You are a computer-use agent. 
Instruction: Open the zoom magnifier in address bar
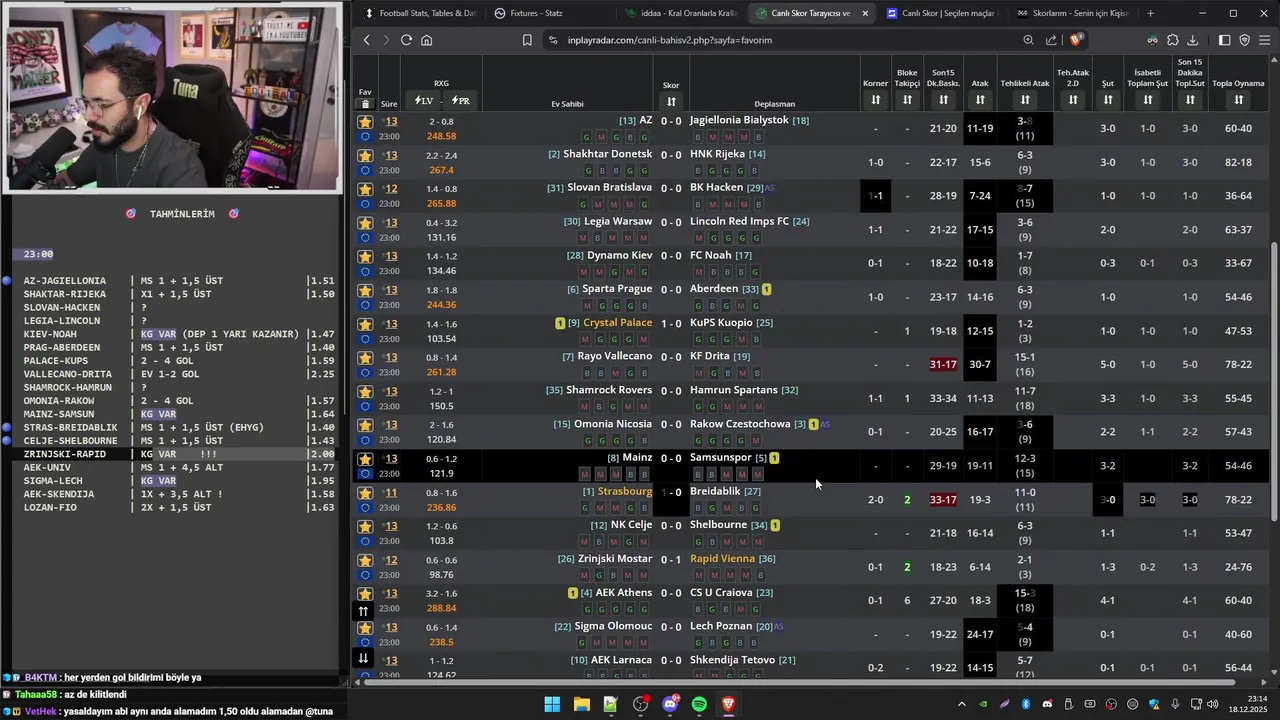[1028, 40]
